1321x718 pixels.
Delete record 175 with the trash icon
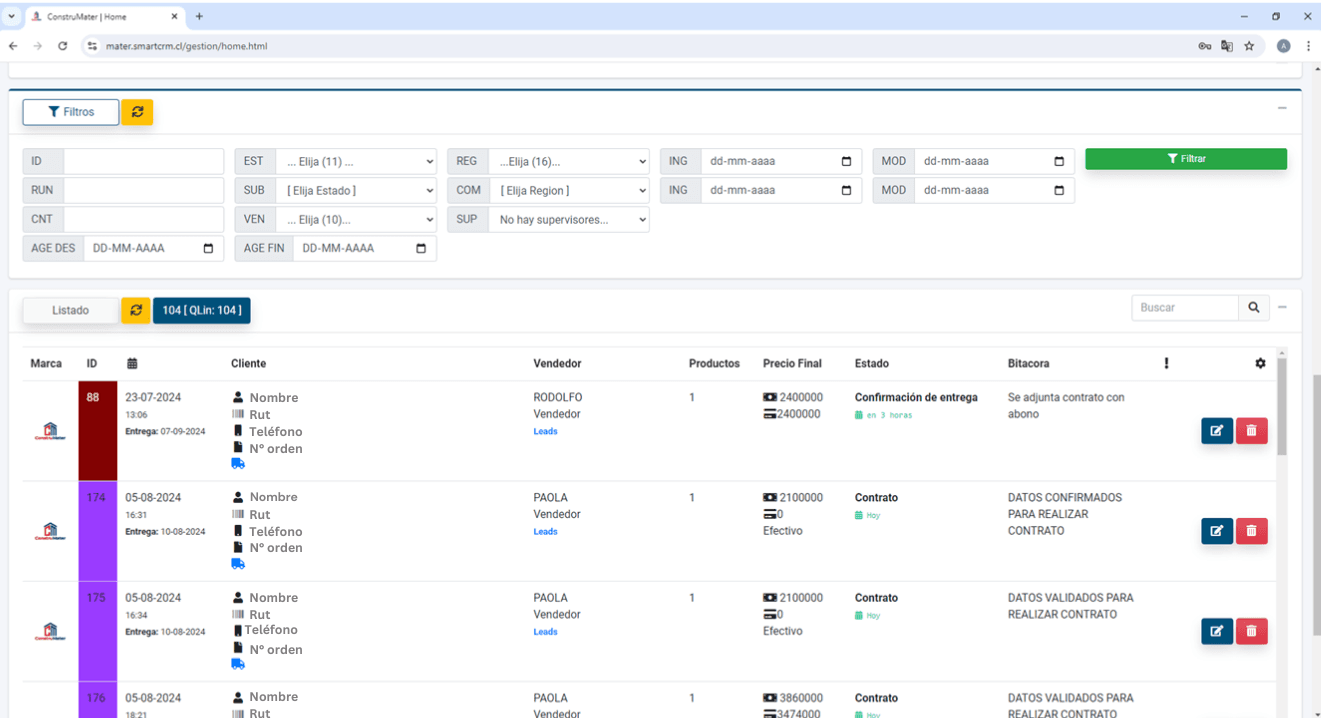[x=1252, y=631]
